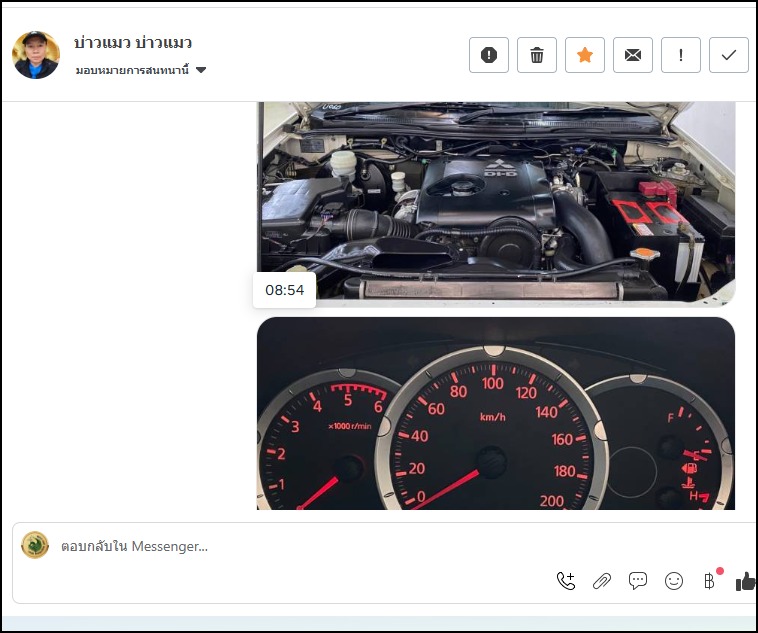This screenshot has height=633, width=758.
Task: Delete conversation using the trash can icon
Action: pyautogui.click(x=537, y=55)
